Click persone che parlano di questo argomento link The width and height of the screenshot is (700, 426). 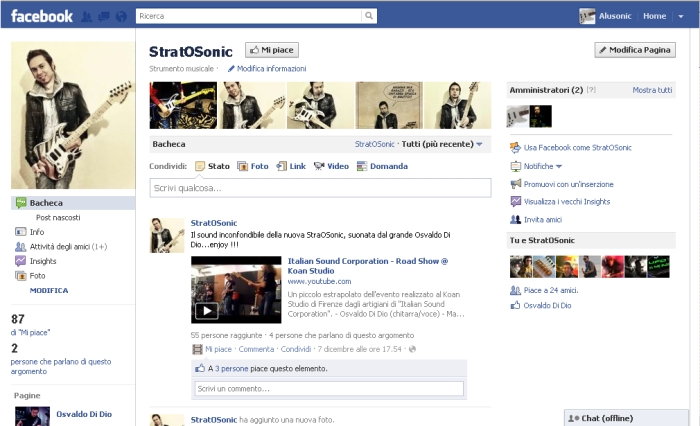[x=61, y=366]
